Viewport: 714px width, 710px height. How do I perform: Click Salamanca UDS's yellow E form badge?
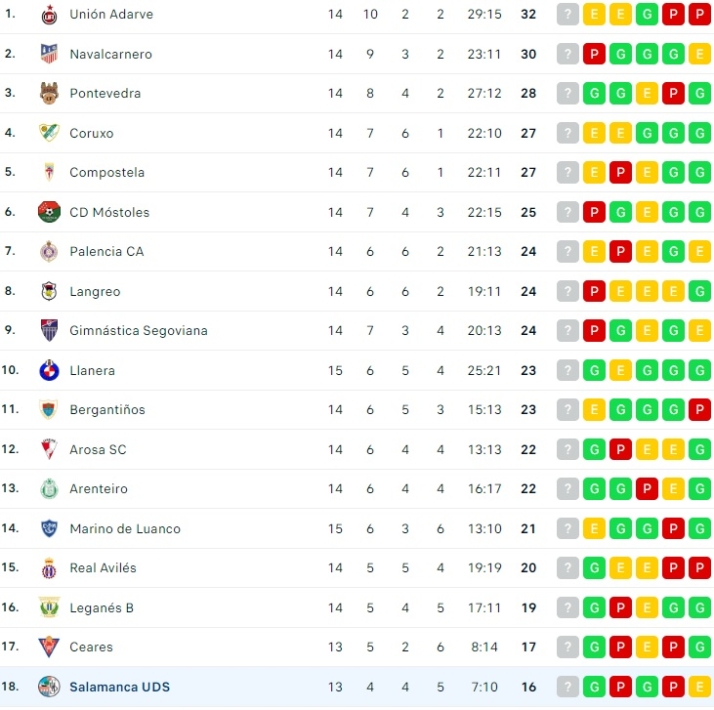tap(700, 687)
